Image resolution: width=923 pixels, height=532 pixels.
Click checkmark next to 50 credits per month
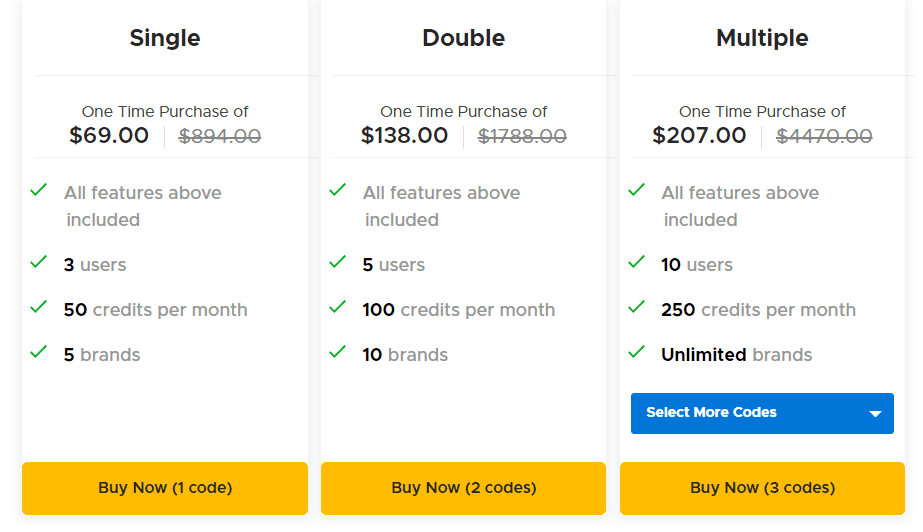point(39,307)
